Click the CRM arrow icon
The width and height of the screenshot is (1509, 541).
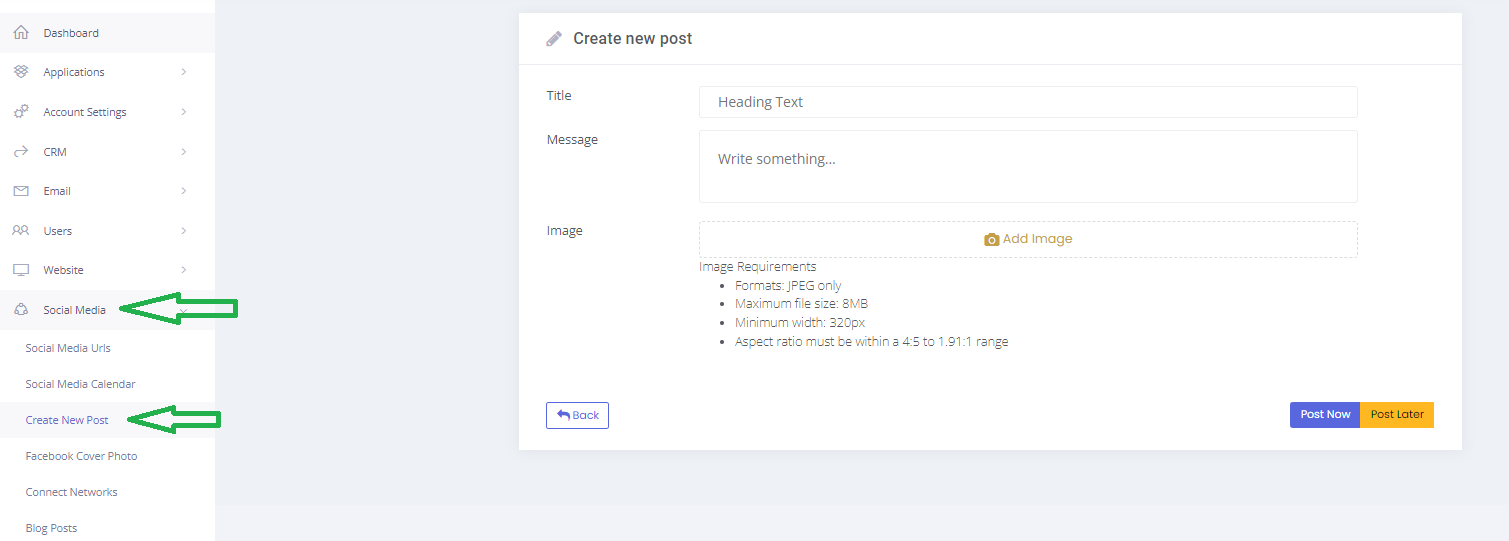coord(21,152)
